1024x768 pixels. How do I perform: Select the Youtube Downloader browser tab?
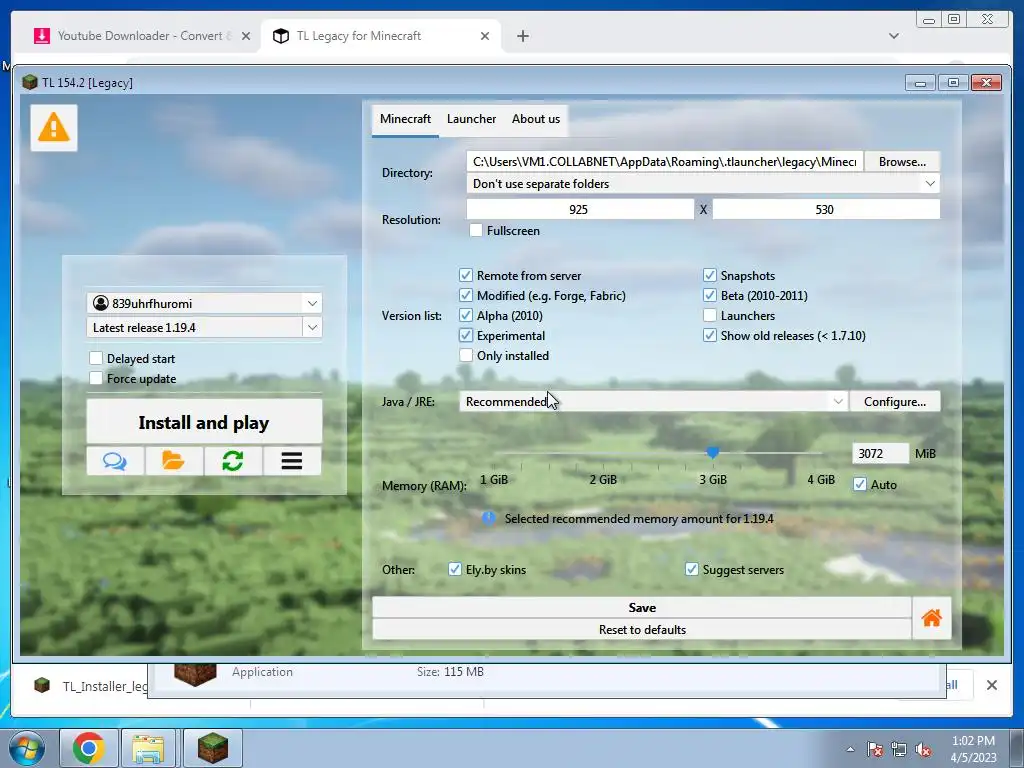tap(142, 36)
